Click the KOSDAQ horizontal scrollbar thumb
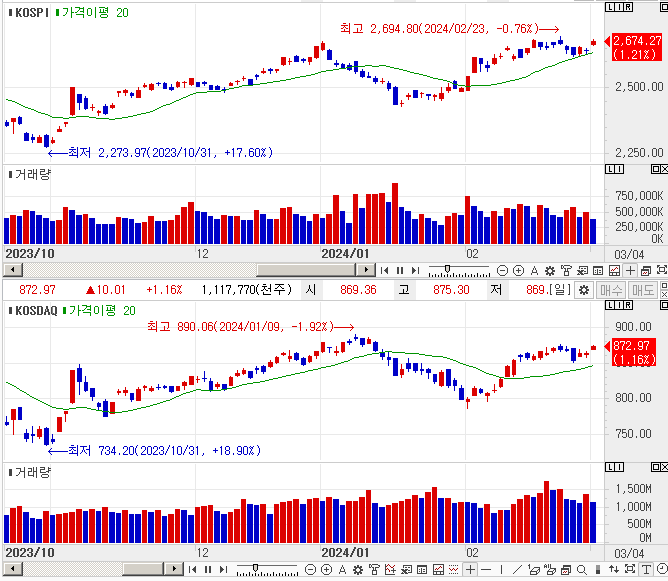Screen dimensions: 668x581 click(143, 569)
